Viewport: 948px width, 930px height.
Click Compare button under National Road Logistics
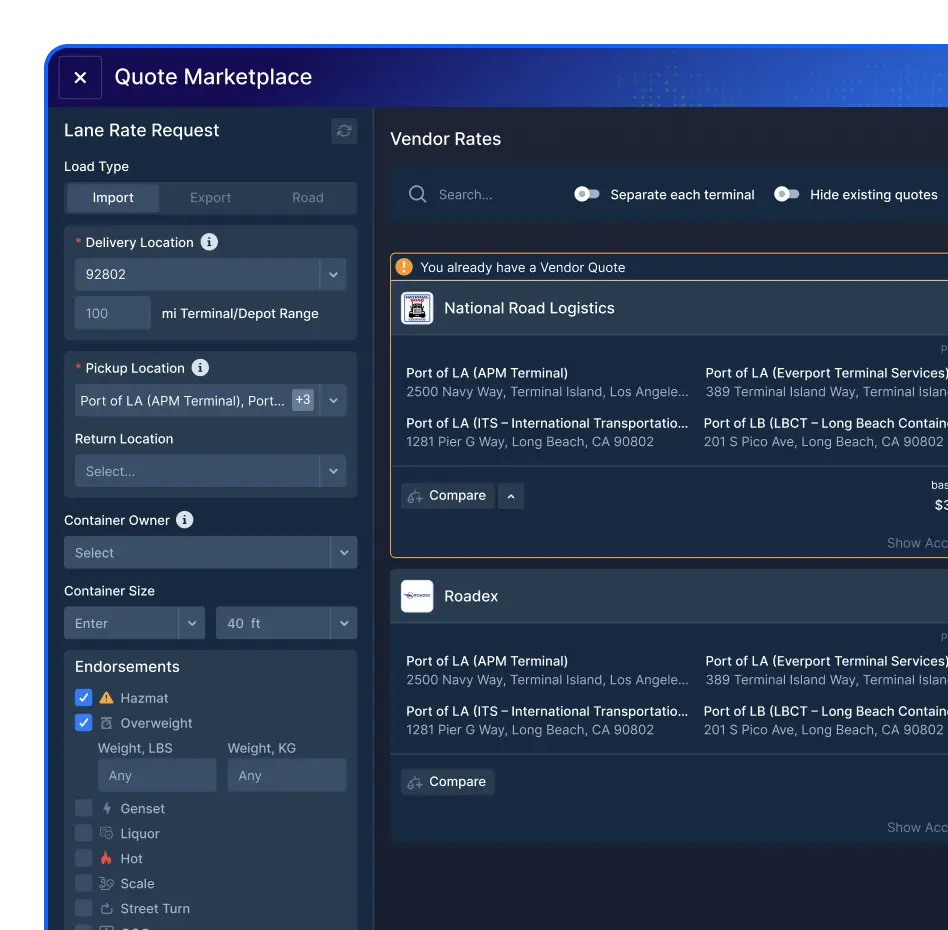(x=448, y=496)
